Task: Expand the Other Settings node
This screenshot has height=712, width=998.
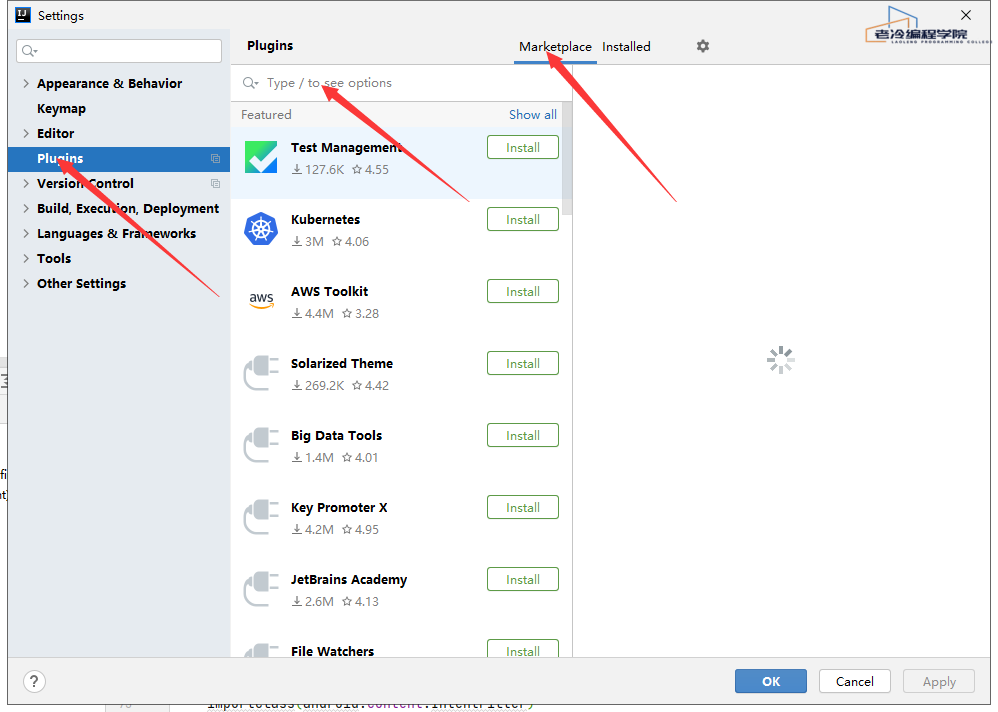Action: pos(25,283)
